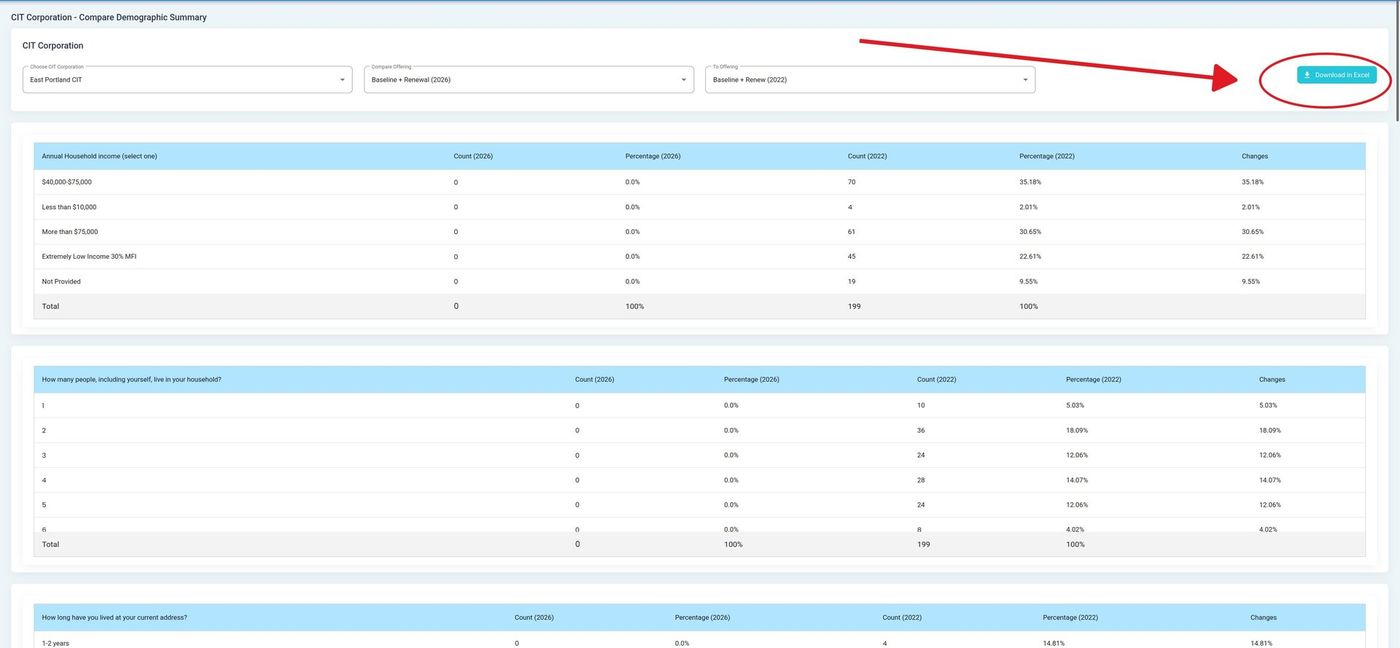Viewport: 1400px width, 648px height.
Task: Click the household size question header
Action: [x=131, y=380]
